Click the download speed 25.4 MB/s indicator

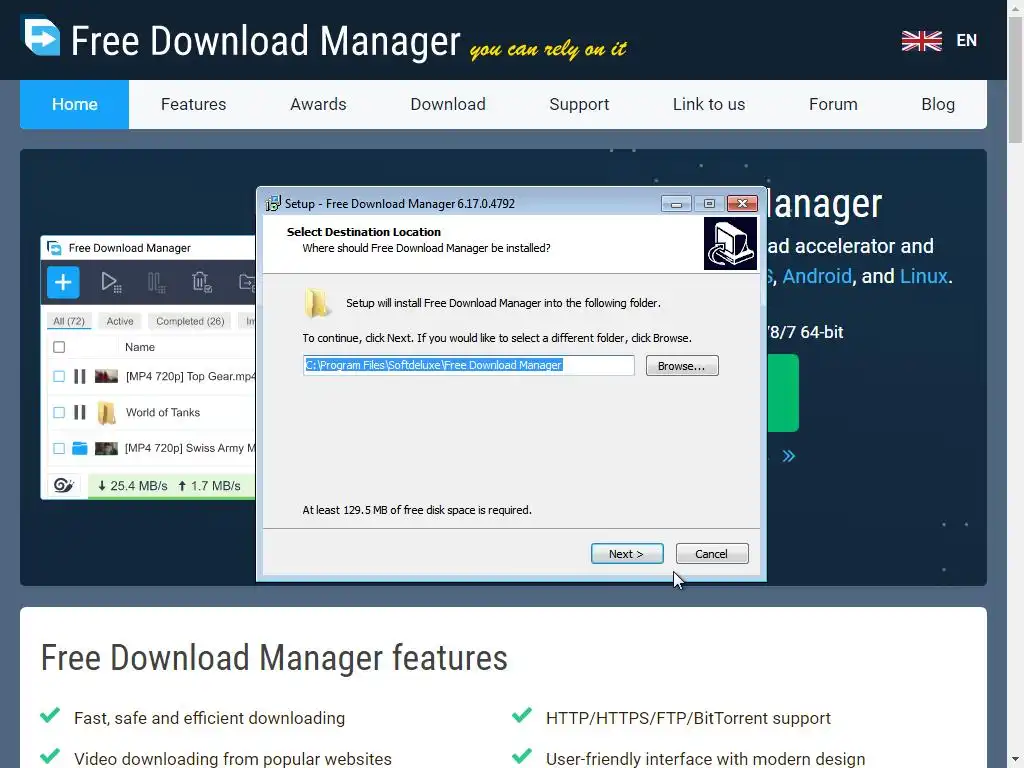(133, 486)
